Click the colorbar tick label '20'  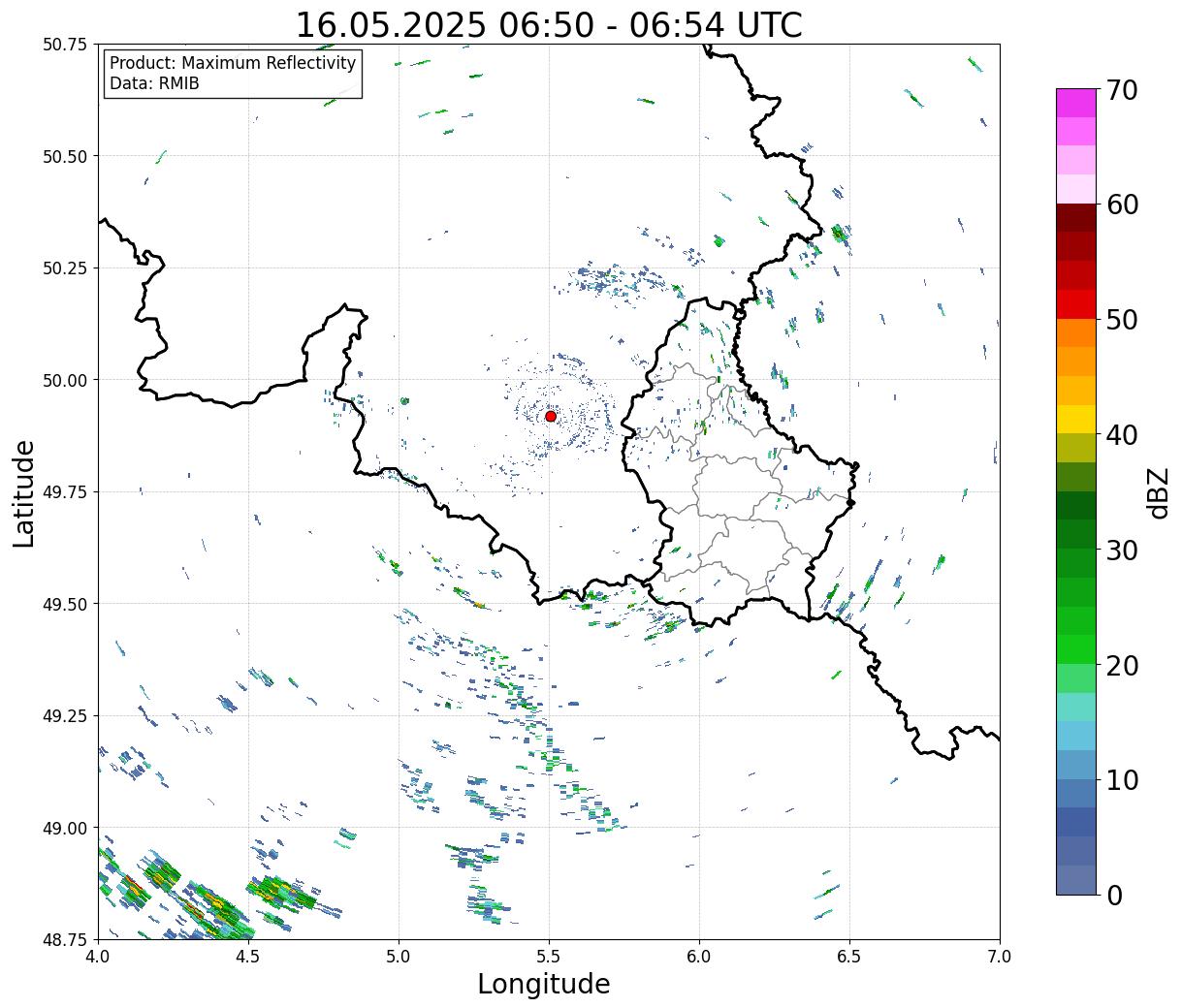(x=1121, y=665)
